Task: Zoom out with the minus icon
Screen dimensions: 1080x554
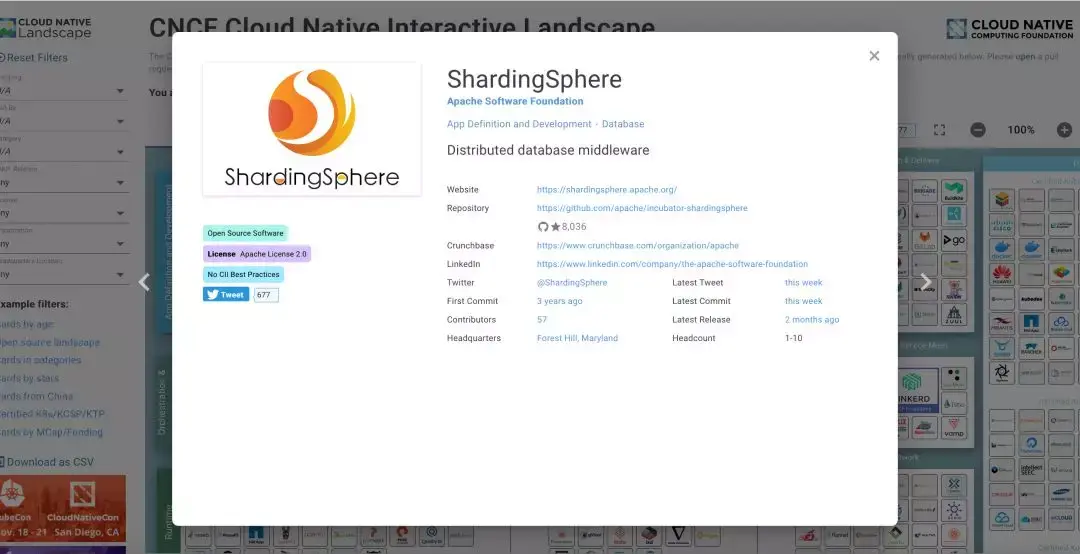Action: pos(978,130)
